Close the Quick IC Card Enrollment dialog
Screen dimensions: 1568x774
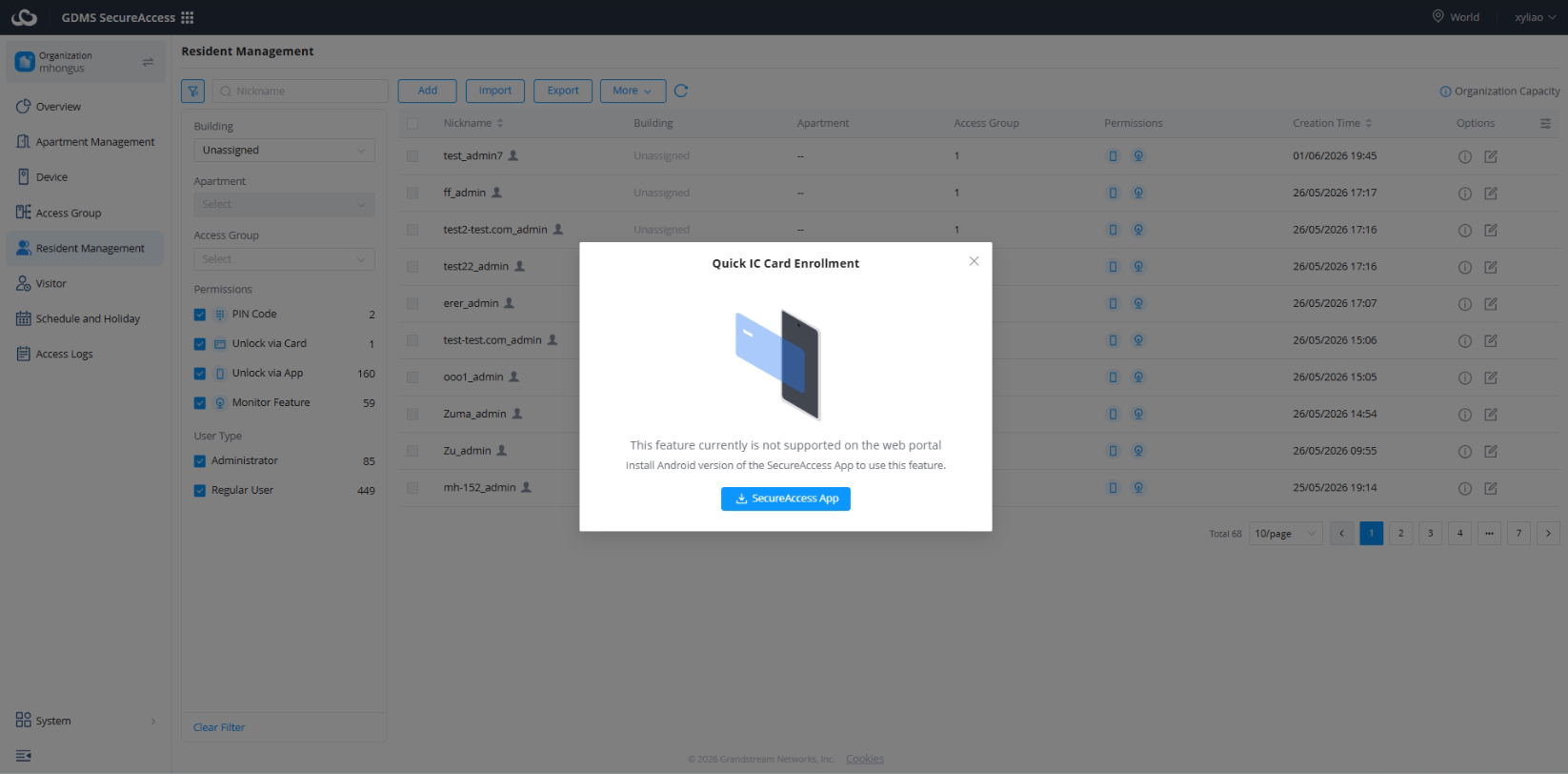[974, 261]
